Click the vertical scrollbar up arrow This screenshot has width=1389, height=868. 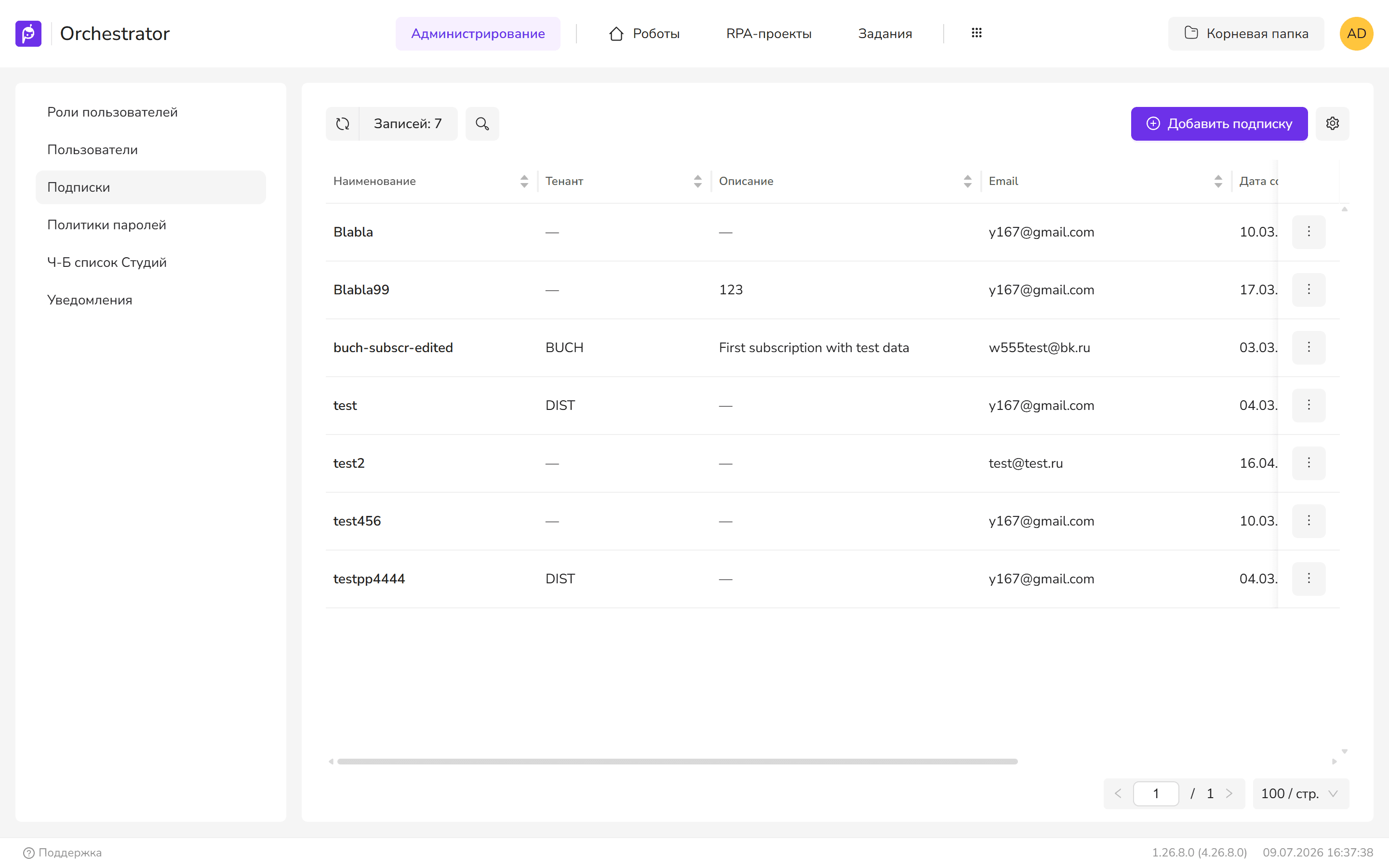(1344, 209)
